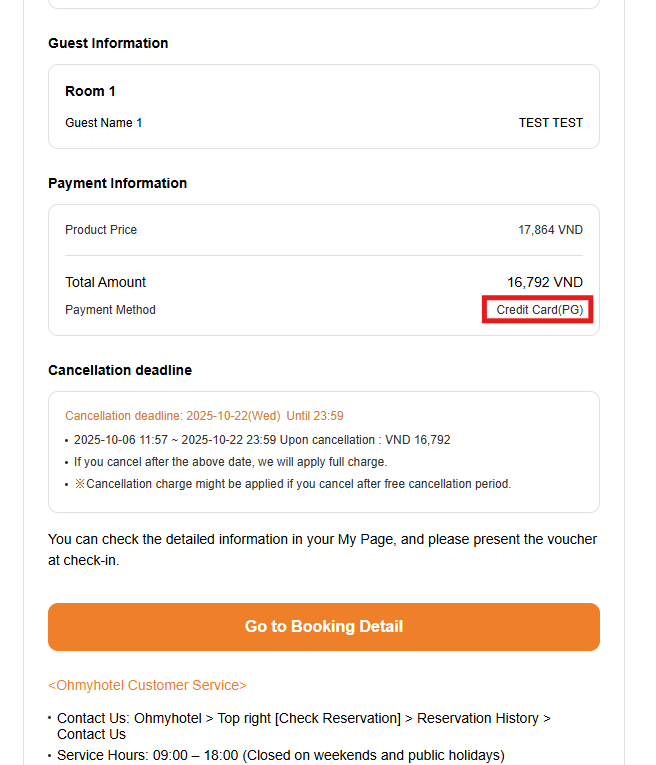Select the TEST TEST guest name
The image size is (656, 765).
coord(550,123)
